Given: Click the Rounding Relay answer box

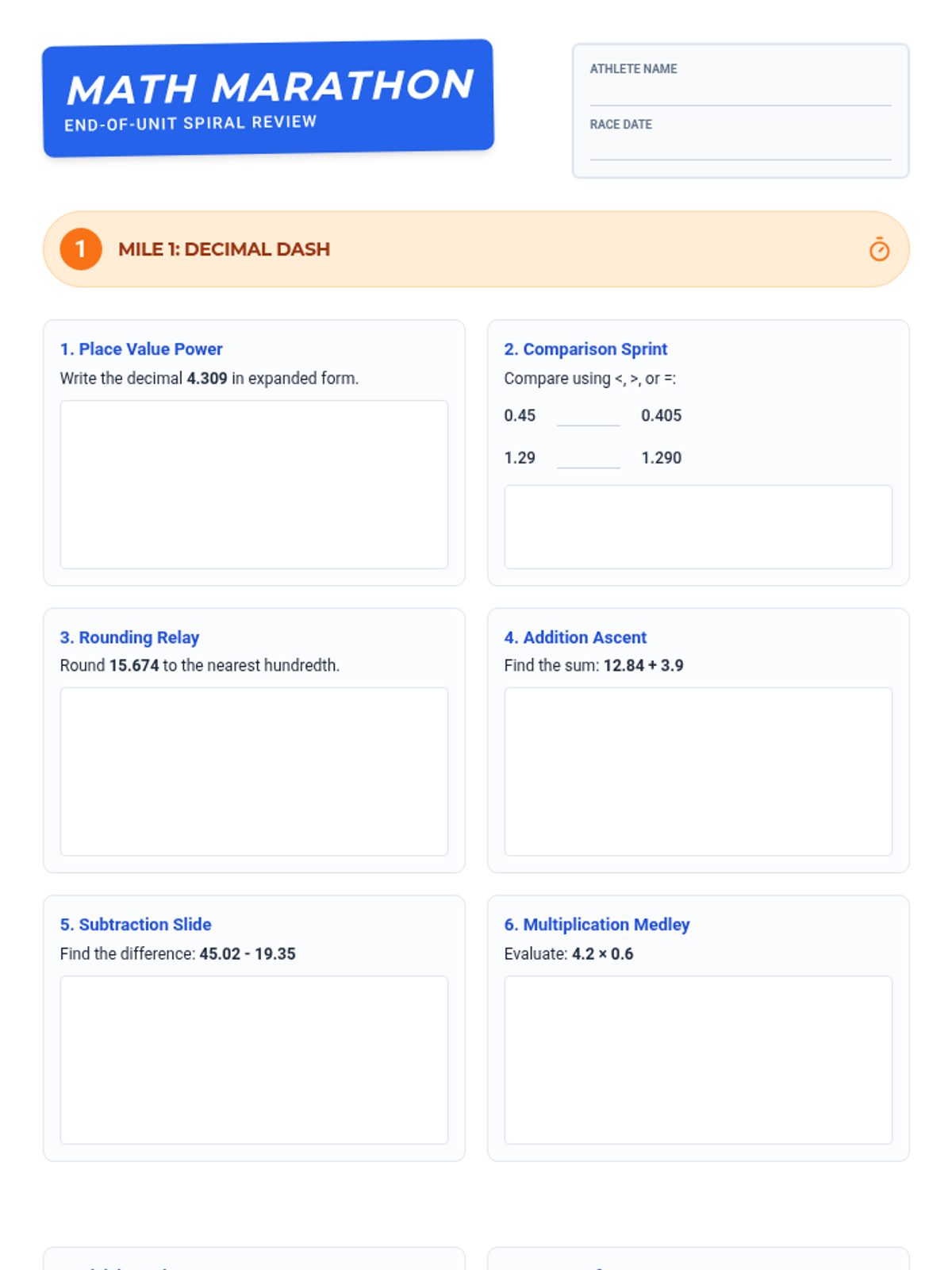Looking at the screenshot, I should click(254, 772).
